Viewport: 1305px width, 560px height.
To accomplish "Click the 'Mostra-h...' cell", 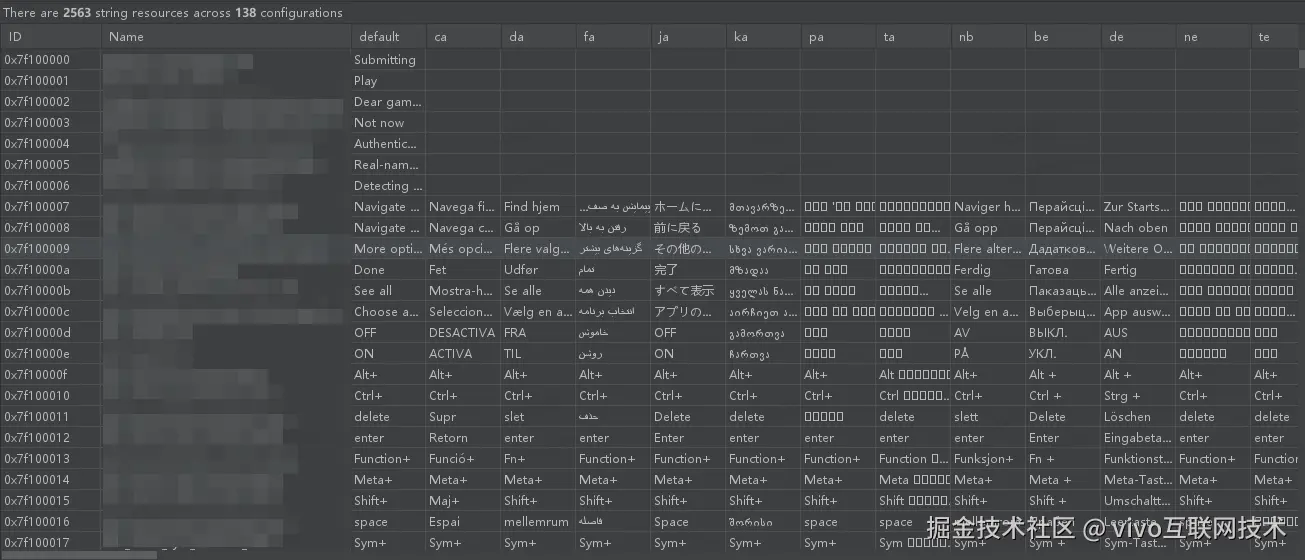I will pyautogui.click(x=464, y=291).
